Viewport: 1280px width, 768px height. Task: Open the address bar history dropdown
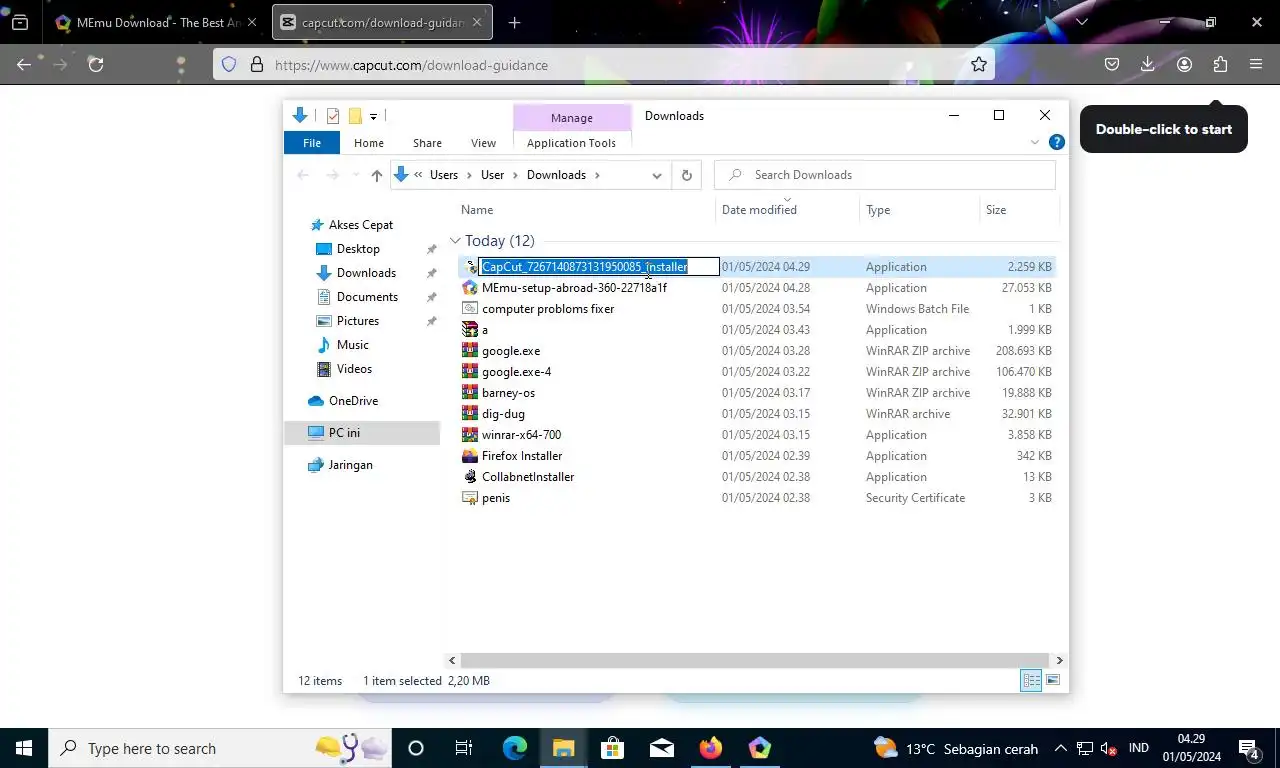657,175
